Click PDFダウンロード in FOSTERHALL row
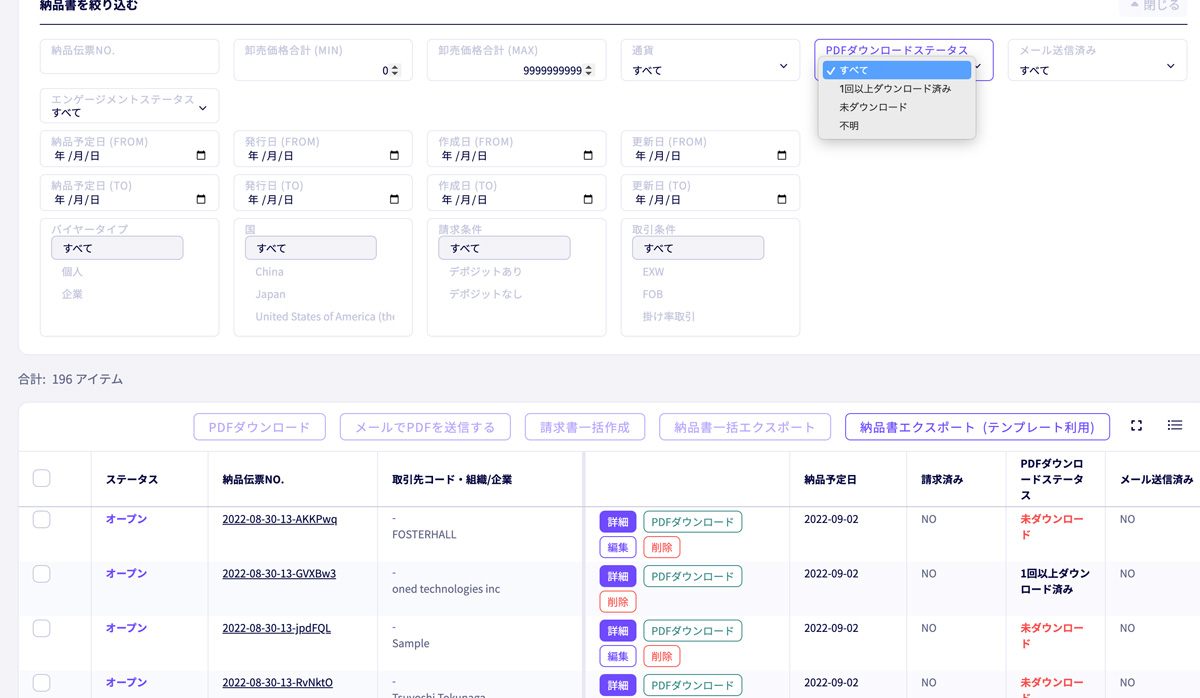Image resolution: width=1200 pixels, height=698 pixels. coord(693,522)
